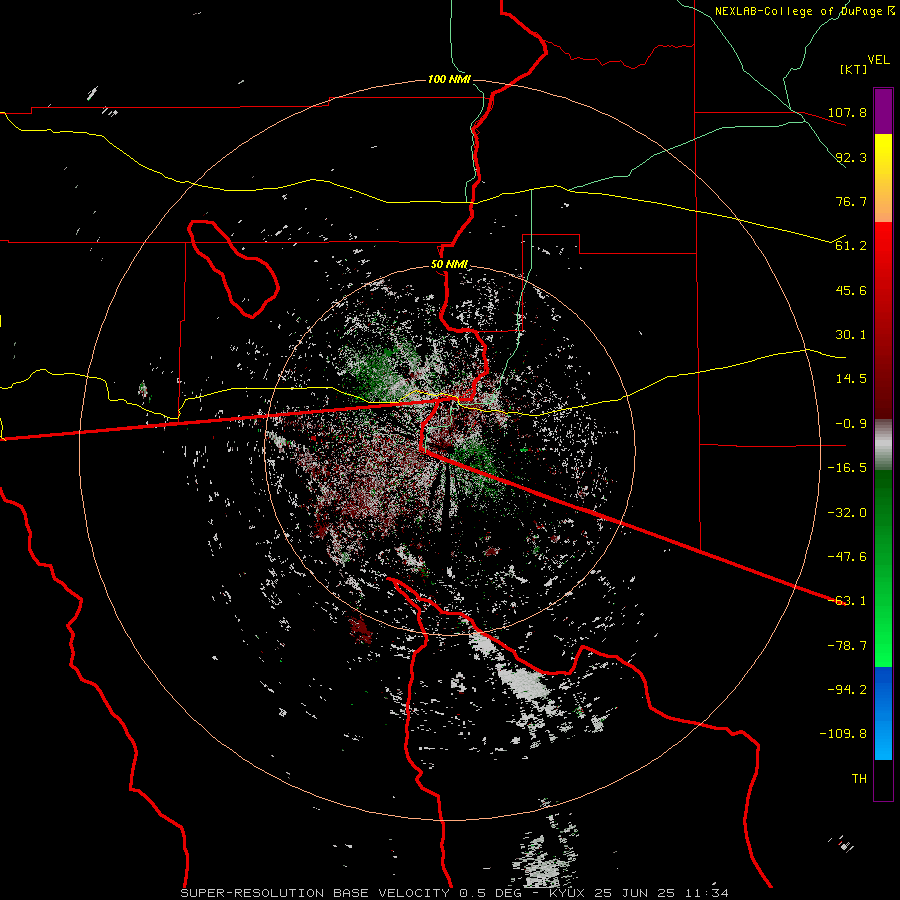The image size is (900, 900).
Task: Click the -32.0 velocity scale value
Action: click(x=847, y=513)
